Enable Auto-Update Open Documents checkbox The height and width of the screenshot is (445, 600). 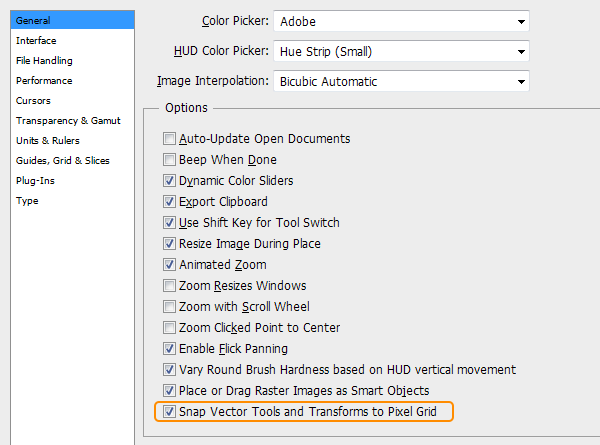click(170, 139)
